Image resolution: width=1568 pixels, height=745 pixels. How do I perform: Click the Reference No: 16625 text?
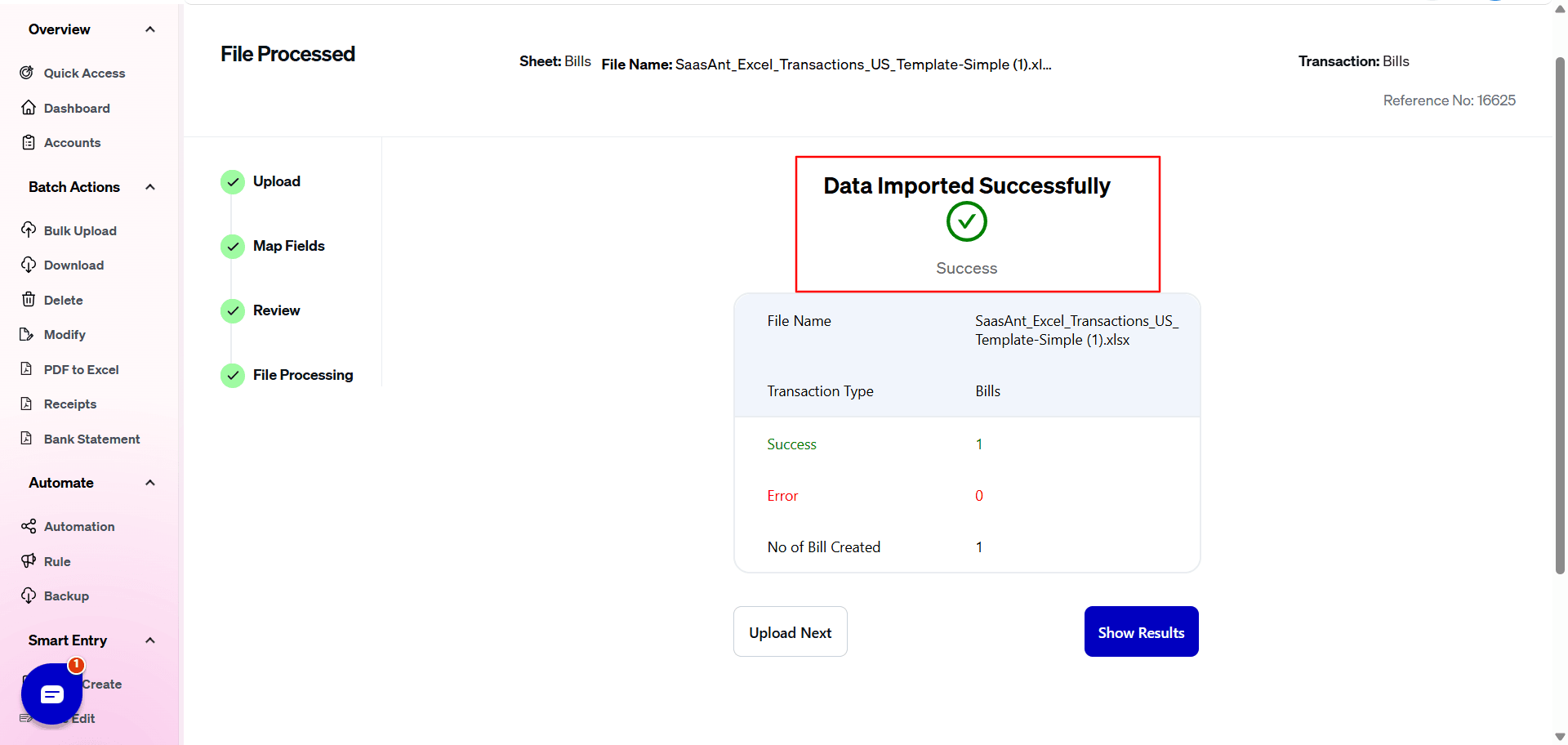1449,100
